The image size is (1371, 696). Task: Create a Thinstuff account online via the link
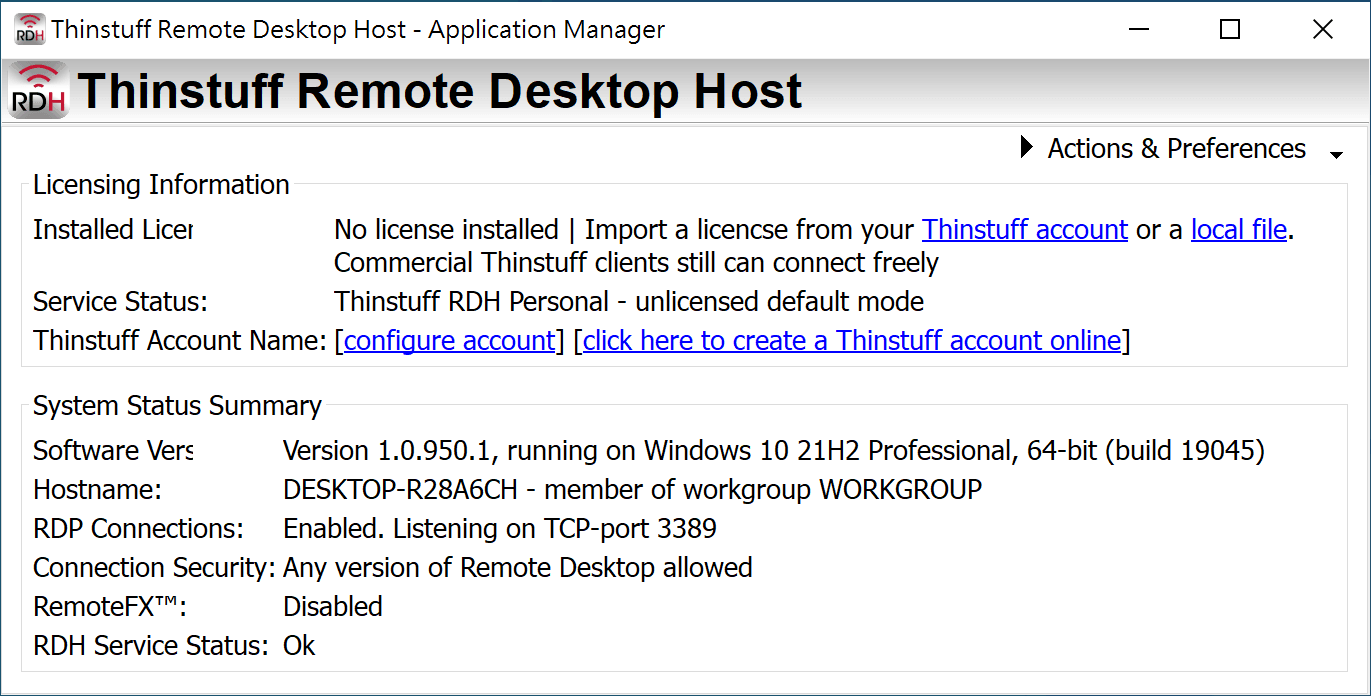coord(851,341)
